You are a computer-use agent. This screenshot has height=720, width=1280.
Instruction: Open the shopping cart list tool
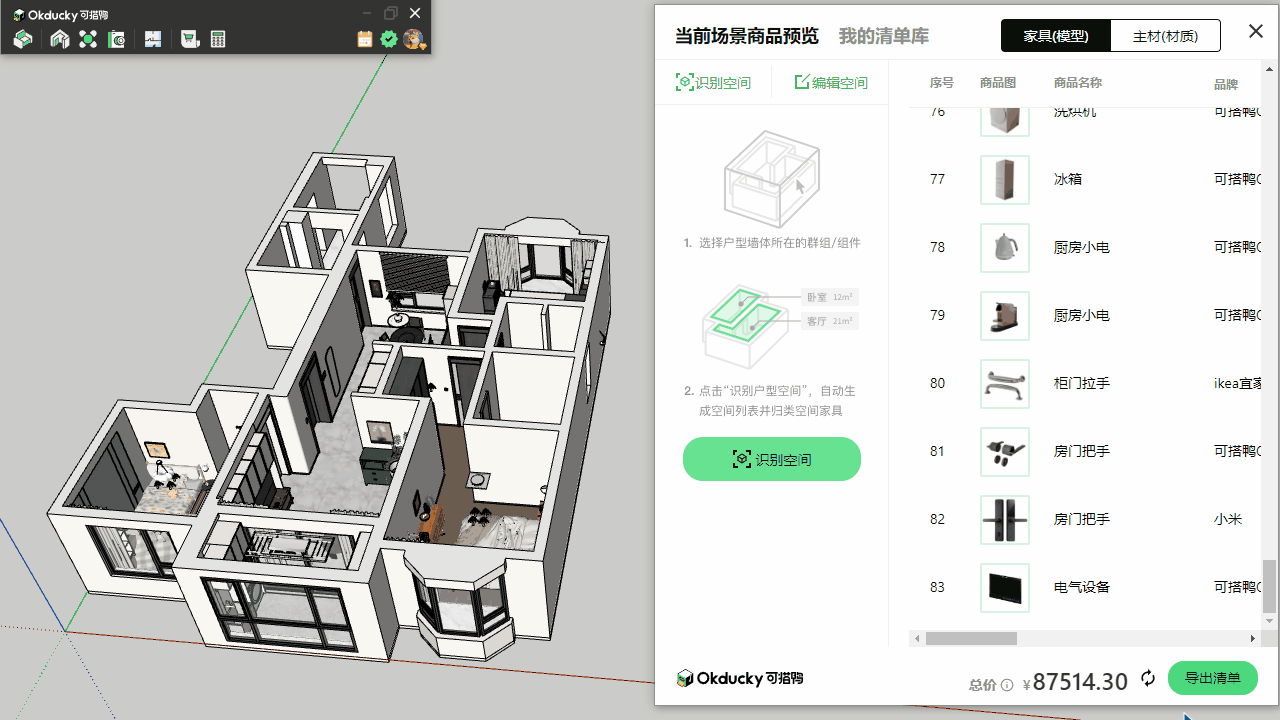point(189,39)
